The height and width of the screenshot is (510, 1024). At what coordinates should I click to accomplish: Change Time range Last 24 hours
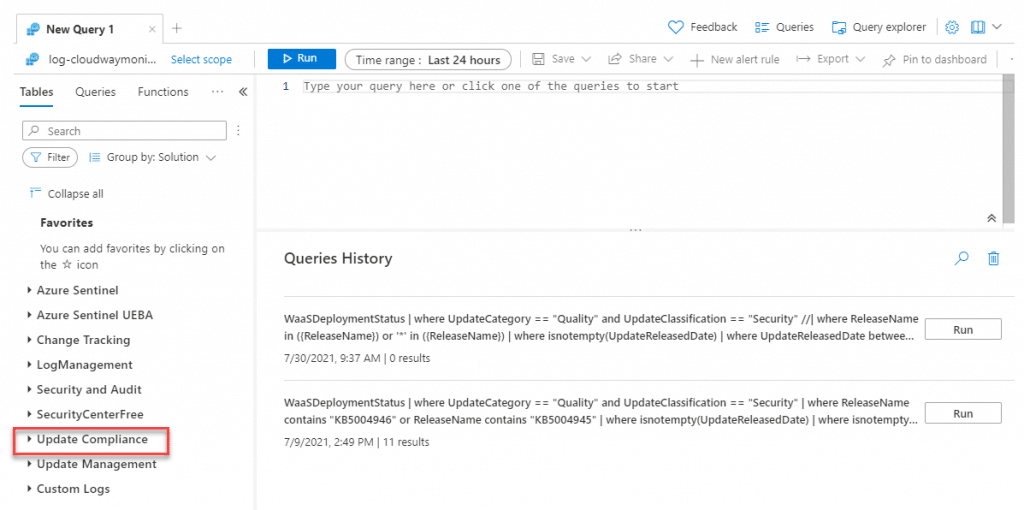point(428,59)
